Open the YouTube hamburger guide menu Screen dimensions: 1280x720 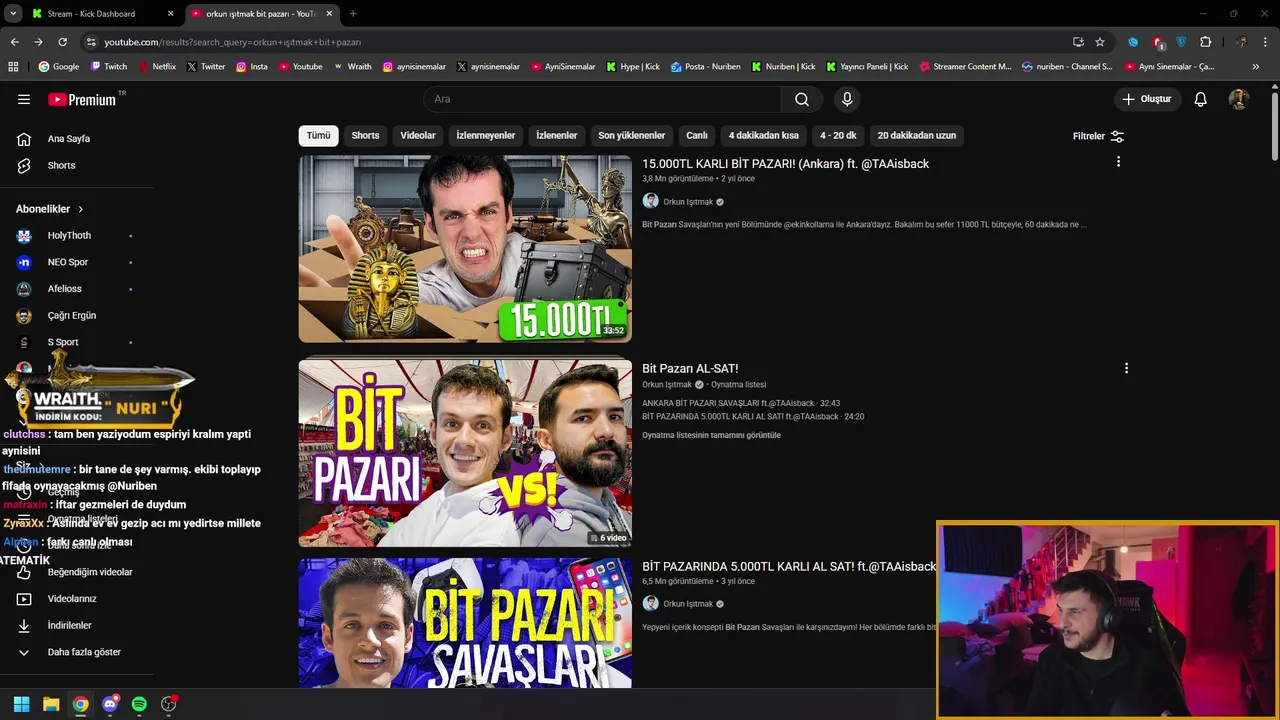pos(24,99)
